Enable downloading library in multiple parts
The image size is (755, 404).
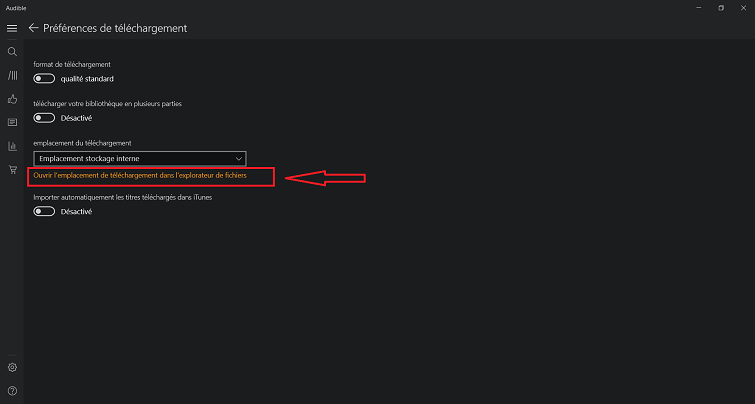coord(44,118)
